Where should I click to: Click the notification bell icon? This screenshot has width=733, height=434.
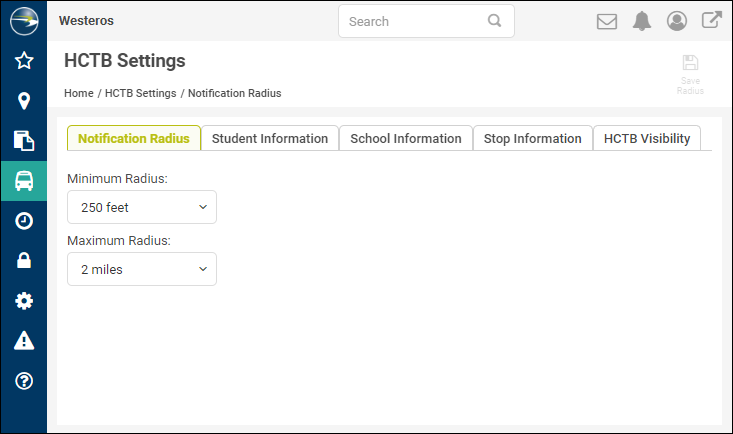(x=642, y=21)
